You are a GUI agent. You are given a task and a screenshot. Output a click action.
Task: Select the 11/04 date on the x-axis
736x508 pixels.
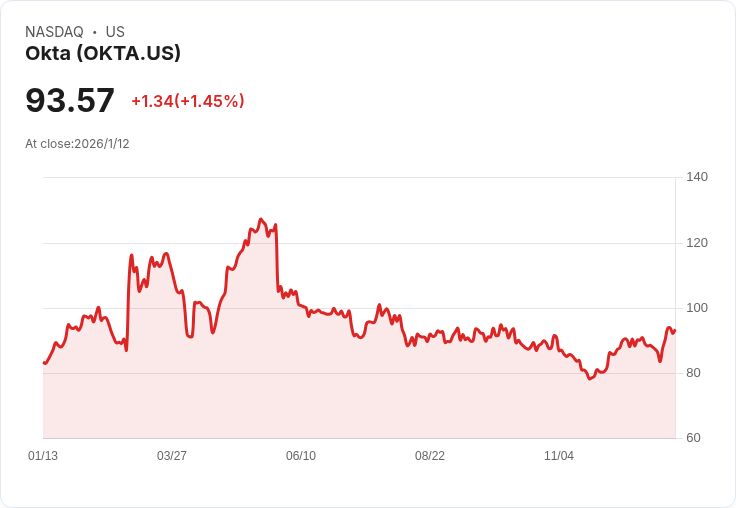click(x=559, y=456)
